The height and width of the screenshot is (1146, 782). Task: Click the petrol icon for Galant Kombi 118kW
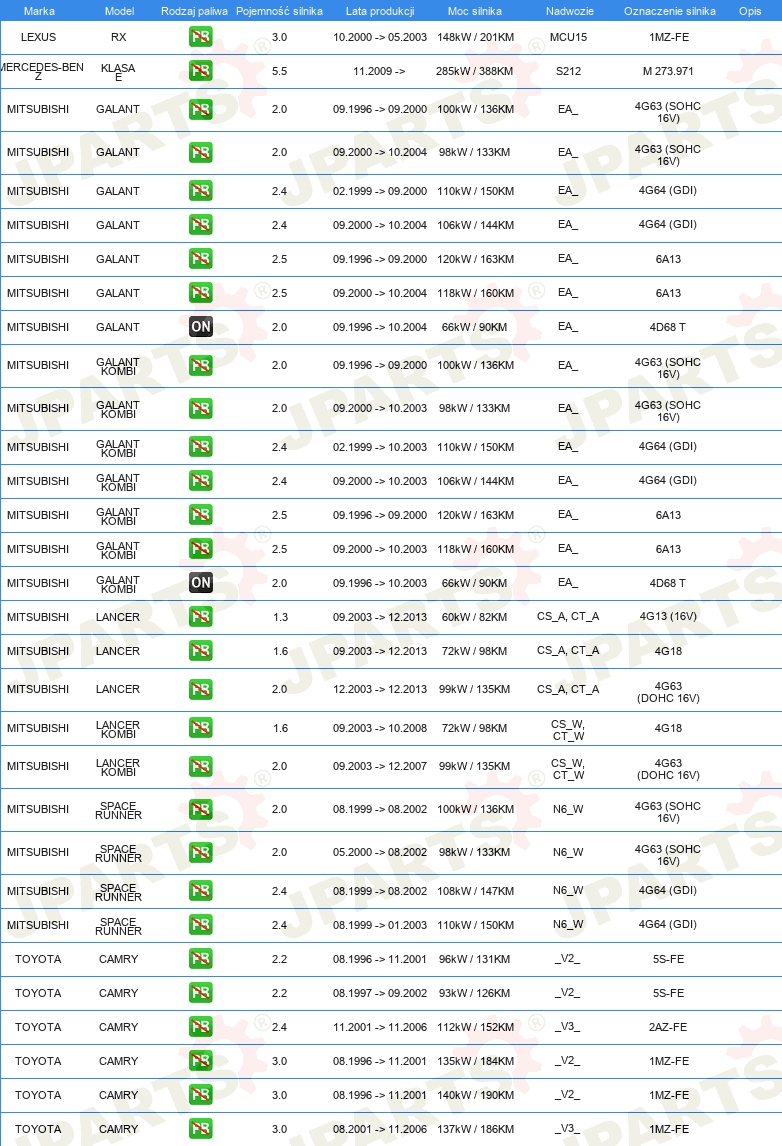(x=200, y=549)
